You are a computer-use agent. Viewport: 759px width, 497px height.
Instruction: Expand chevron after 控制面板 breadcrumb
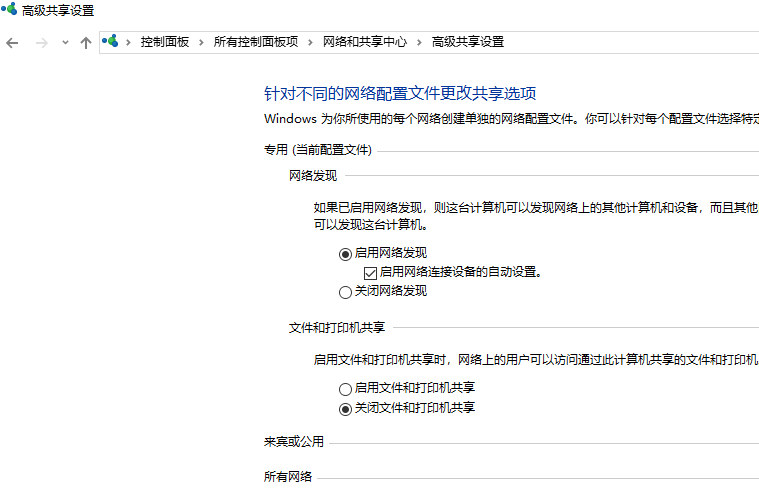pyautogui.click(x=201, y=43)
